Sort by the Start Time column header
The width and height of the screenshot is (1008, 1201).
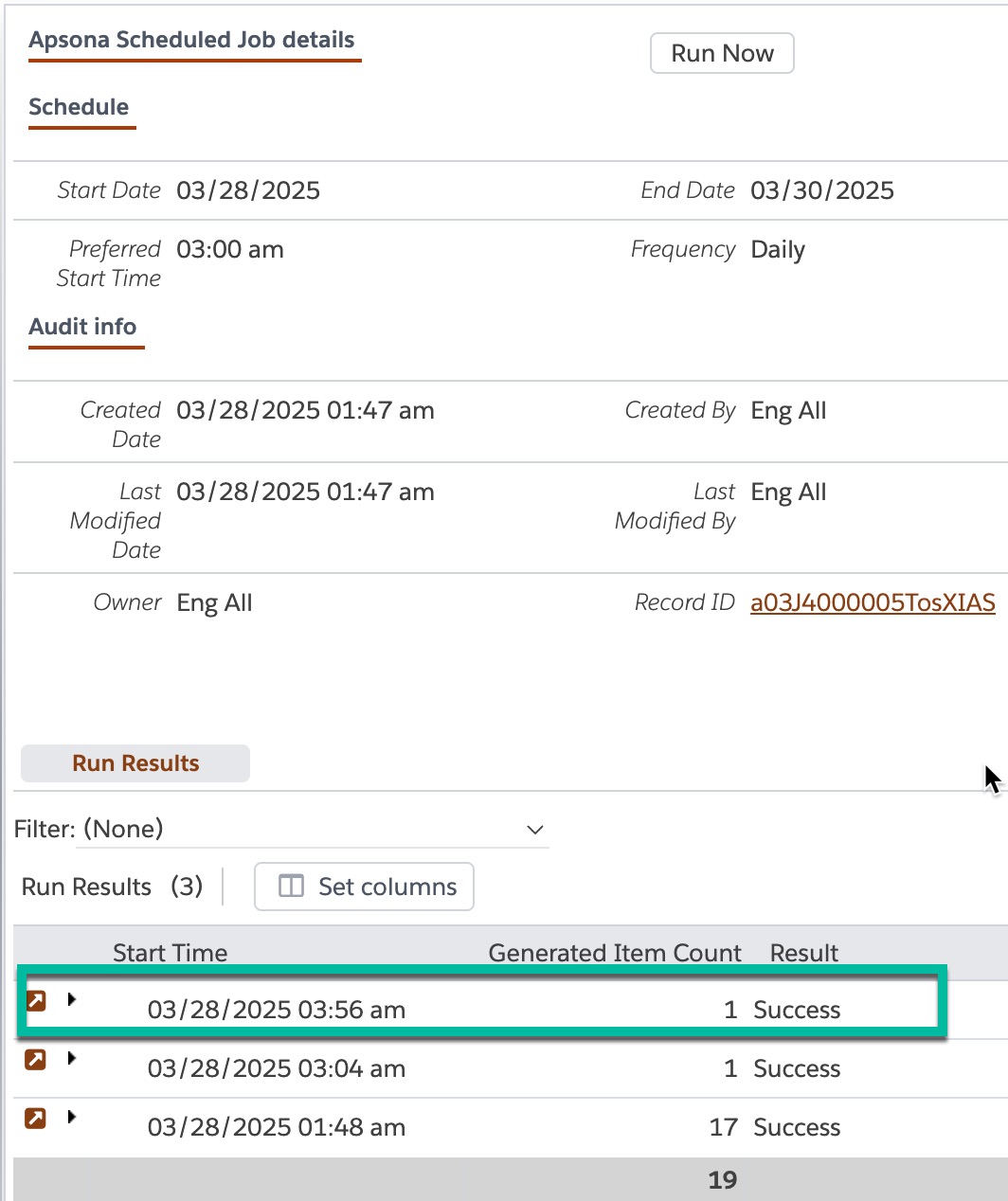point(170,953)
